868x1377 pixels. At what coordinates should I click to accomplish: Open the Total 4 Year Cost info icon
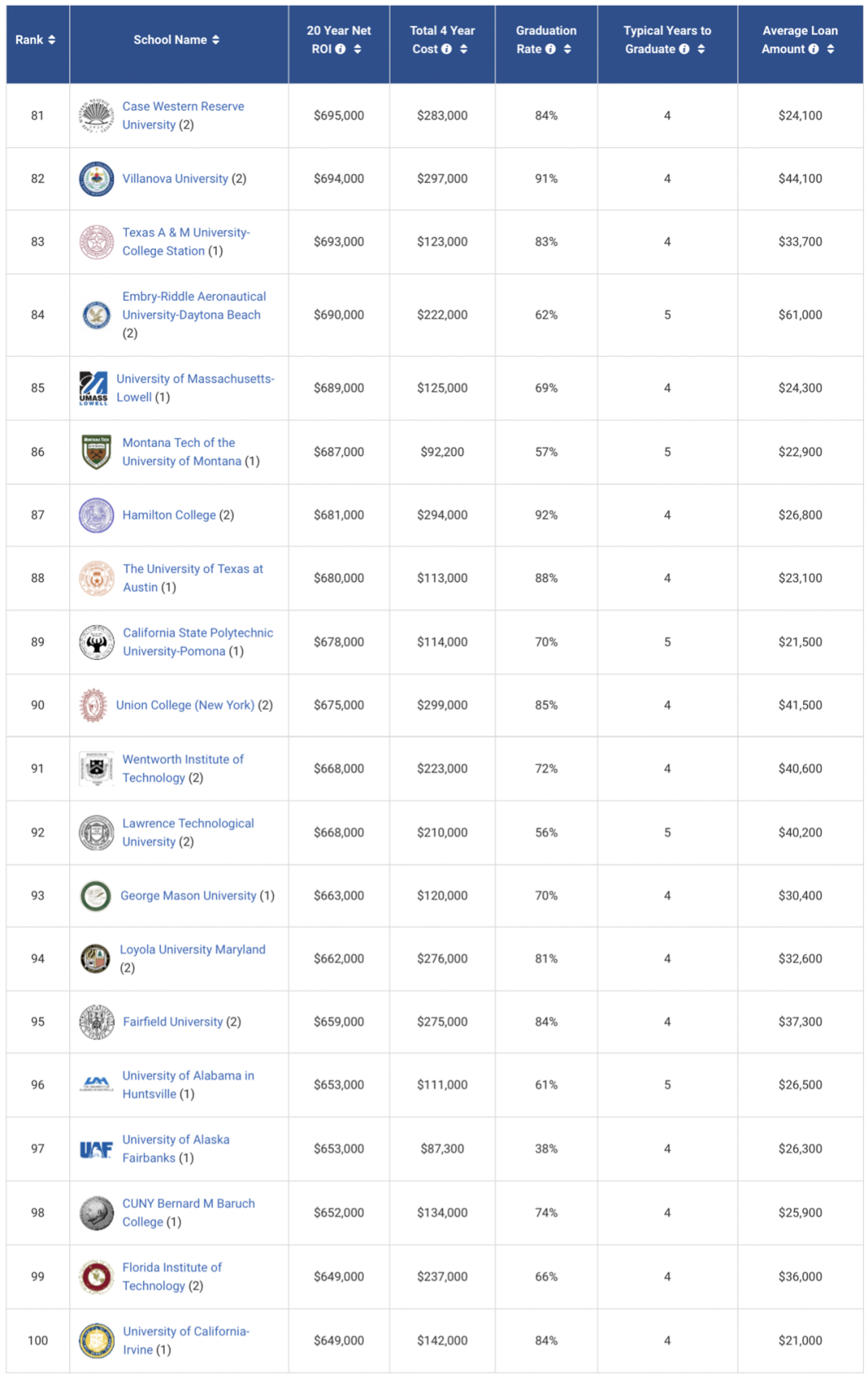tap(446, 49)
